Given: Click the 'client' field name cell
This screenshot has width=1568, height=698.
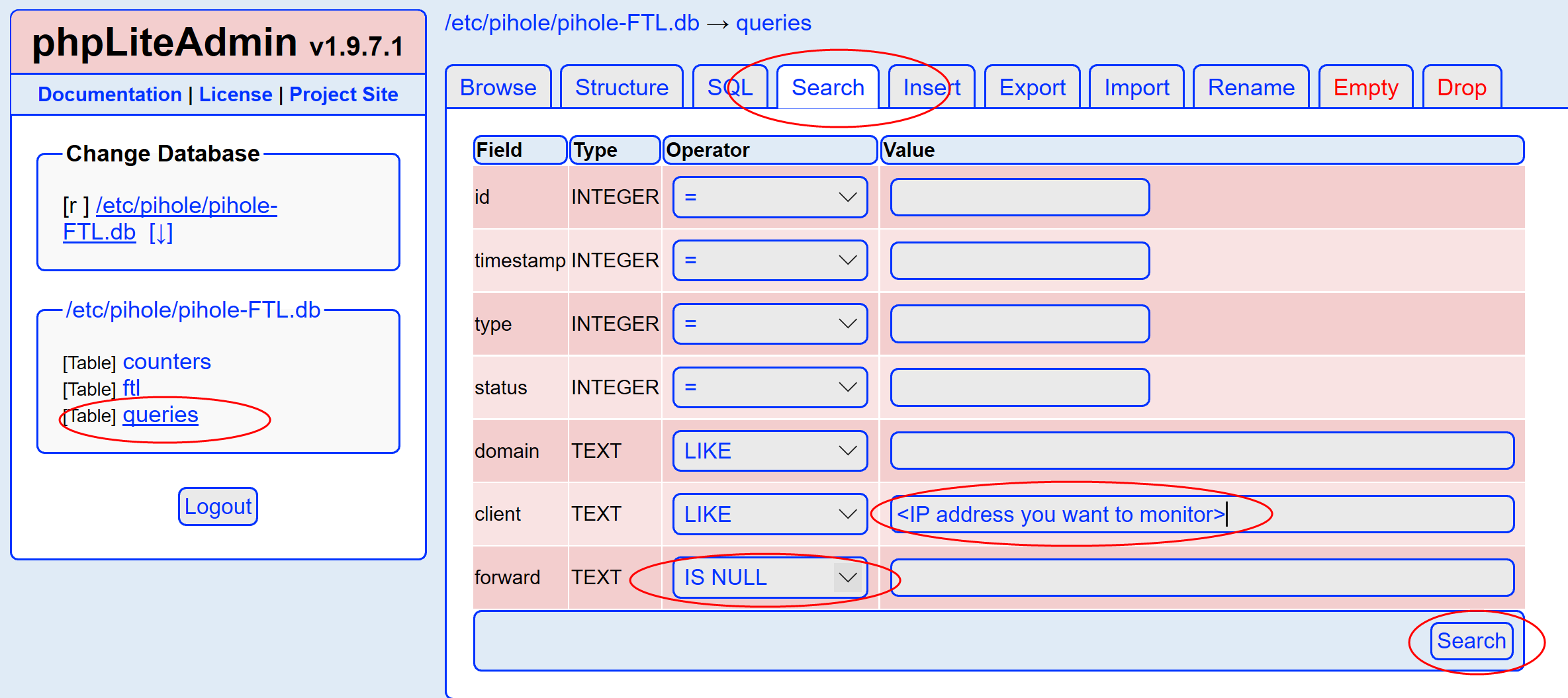Looking at the screenshot, I should tap(520, 514).
